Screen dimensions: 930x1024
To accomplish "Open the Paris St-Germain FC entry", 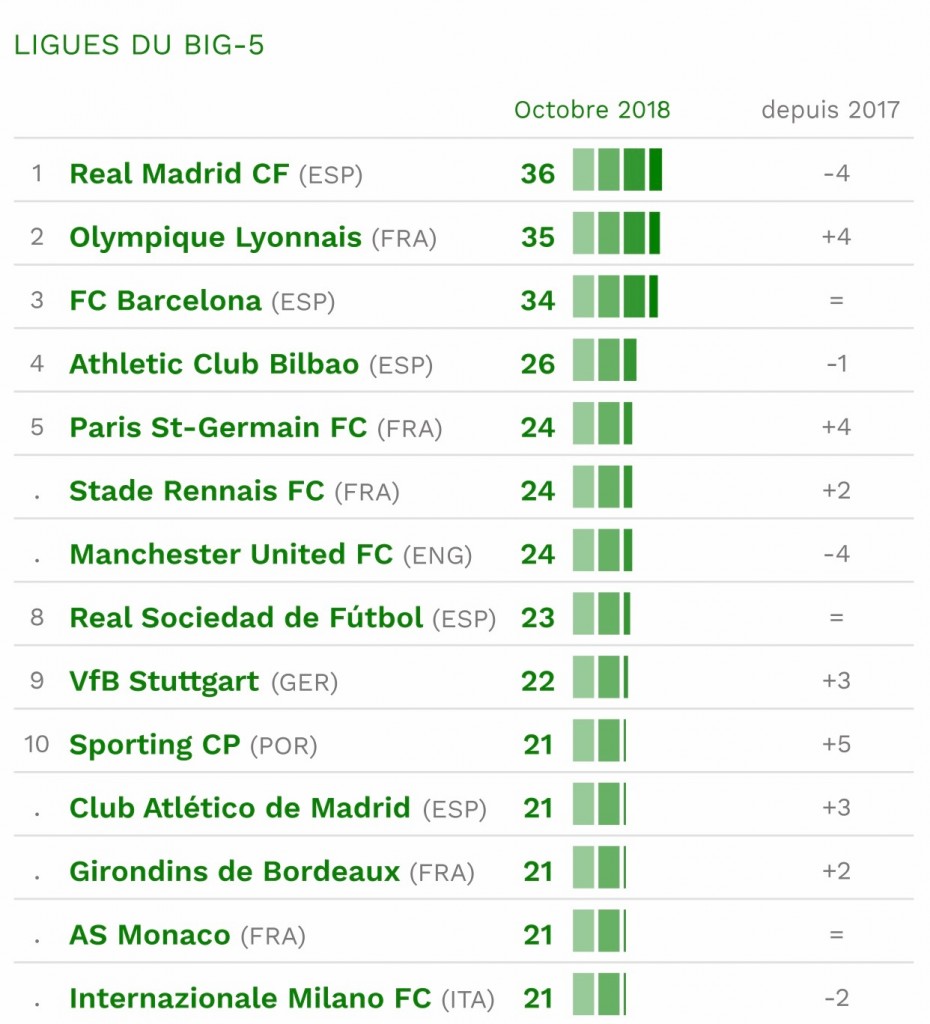I will tap(218, 427).
